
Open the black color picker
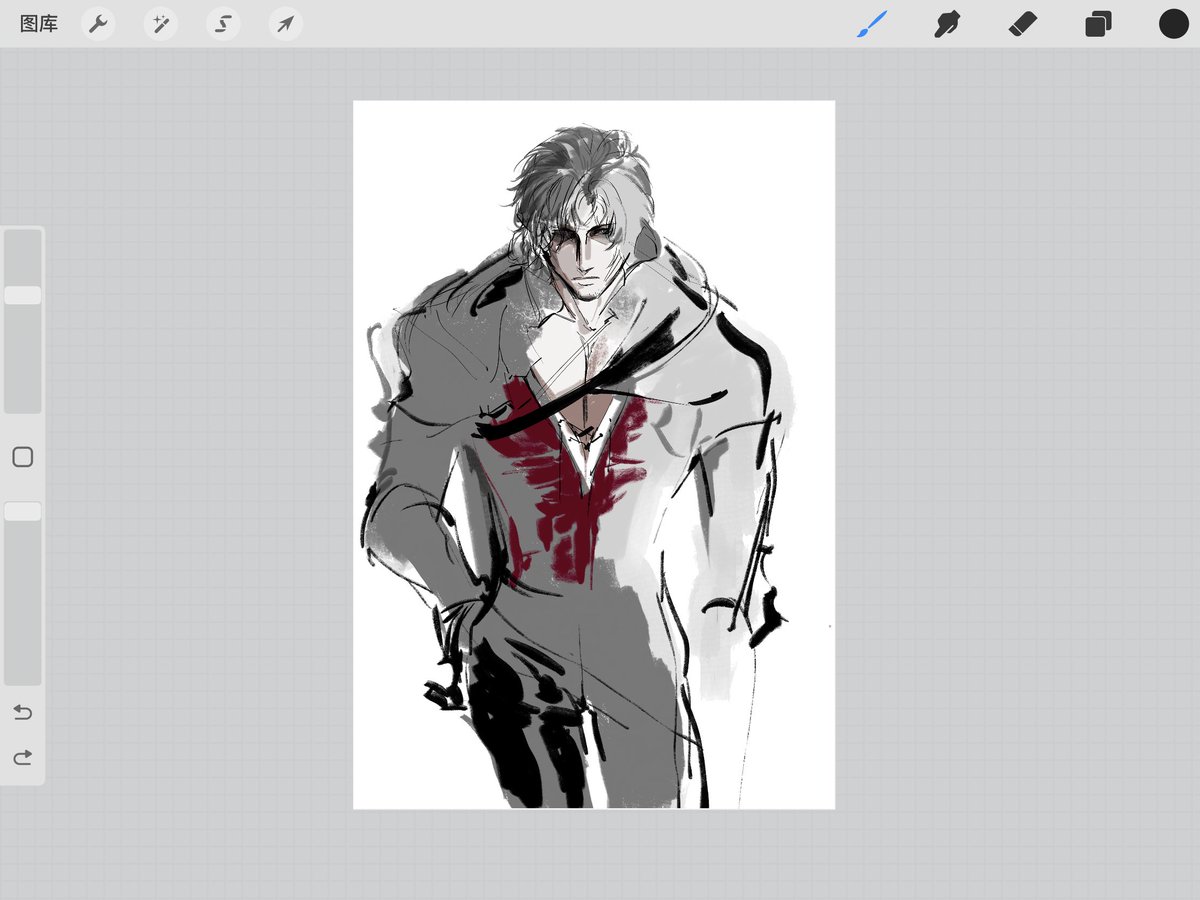tap(1173, 24)
